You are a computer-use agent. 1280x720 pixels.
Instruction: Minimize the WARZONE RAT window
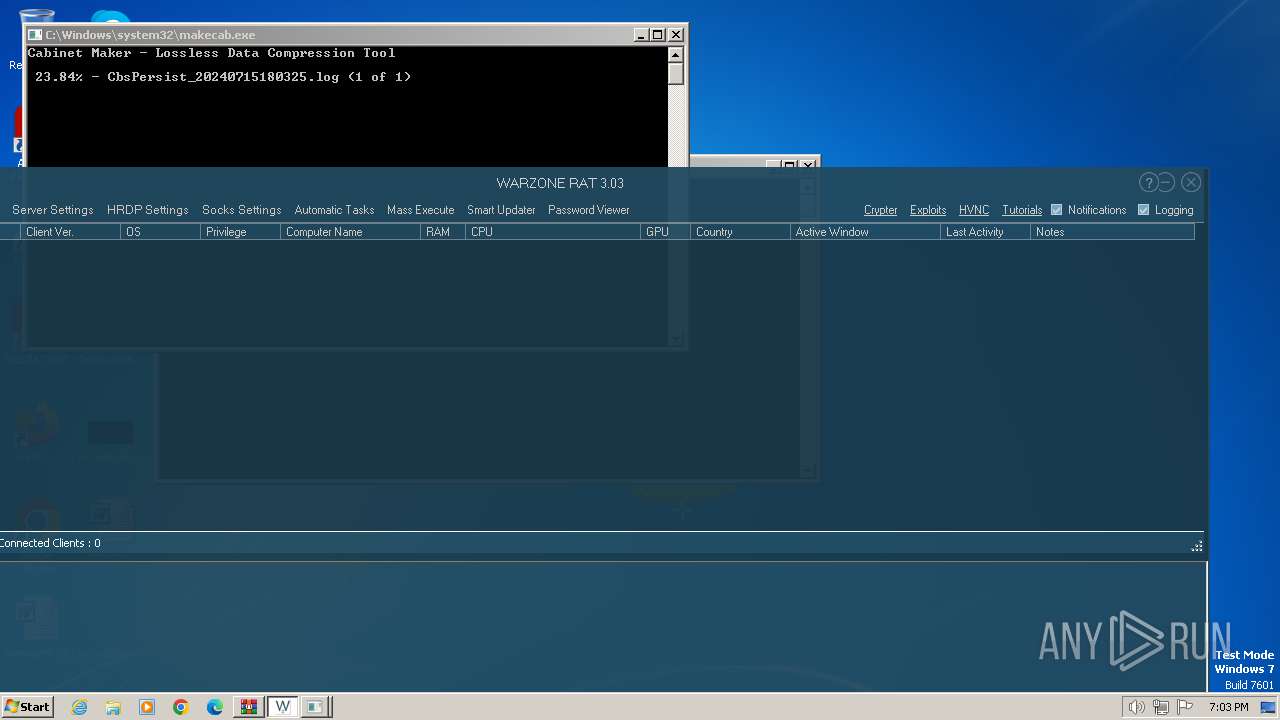pyautogui.click(x=1166, y=182)
